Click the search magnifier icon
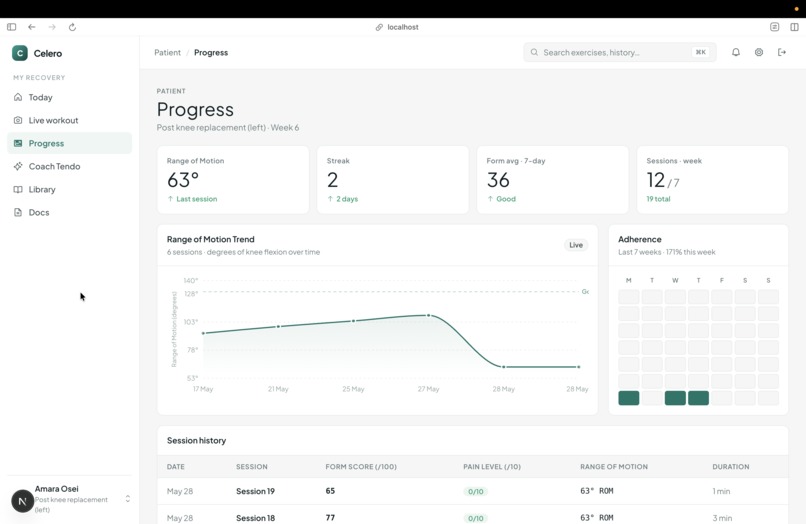The width and height of the screenshot is (806, 524). [534, 52]
